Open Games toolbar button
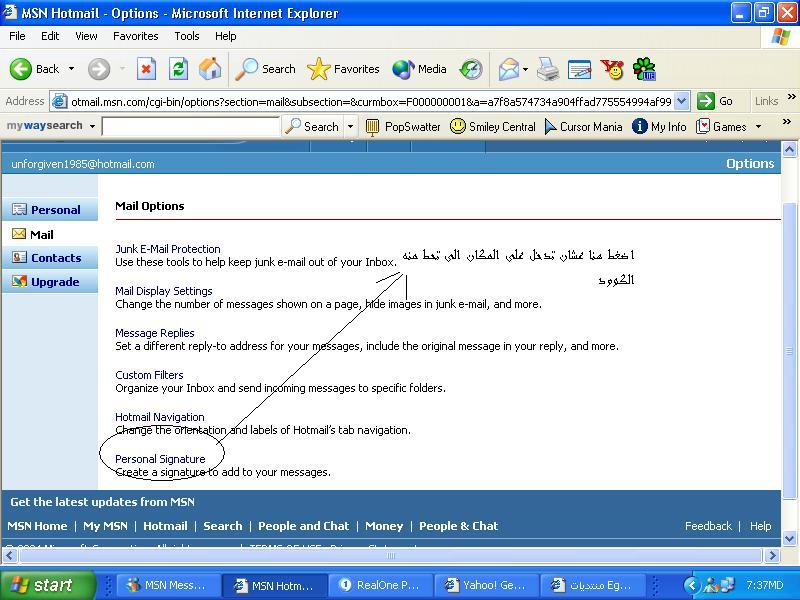Screen dimensions: 800x600 721,127
